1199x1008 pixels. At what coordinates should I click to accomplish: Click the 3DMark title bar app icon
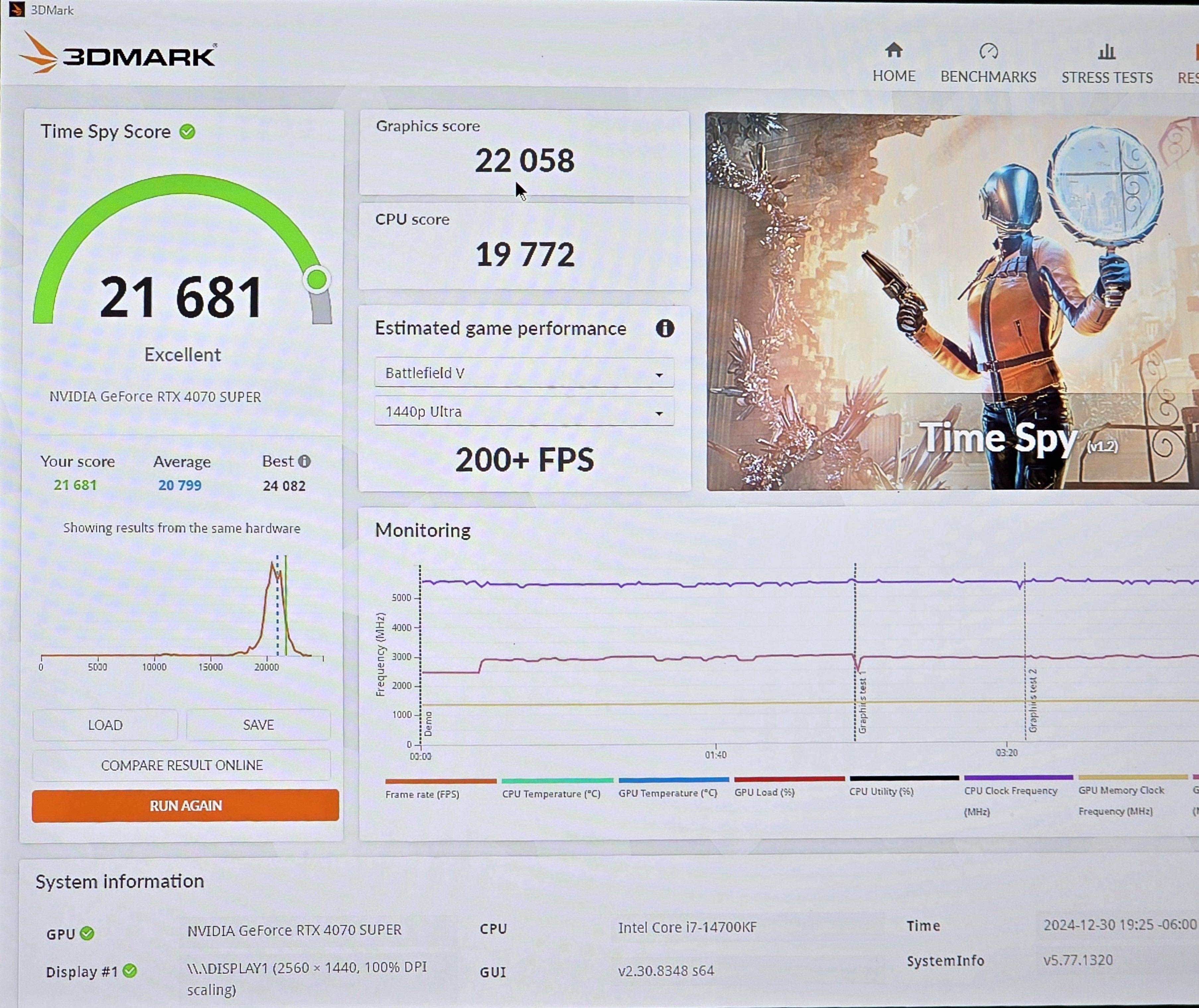tap(17, 10)
